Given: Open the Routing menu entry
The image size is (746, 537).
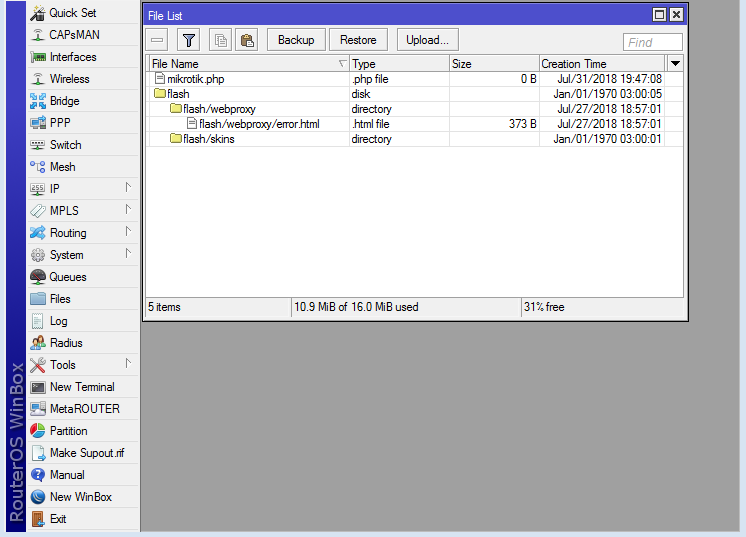Looking at the screenshot, I should (x=83, y=233).
